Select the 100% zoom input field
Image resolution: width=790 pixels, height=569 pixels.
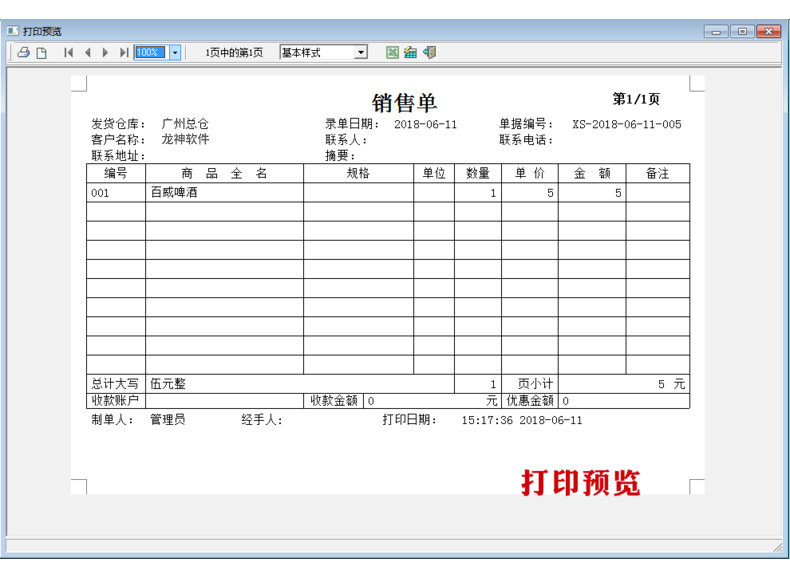150,52
